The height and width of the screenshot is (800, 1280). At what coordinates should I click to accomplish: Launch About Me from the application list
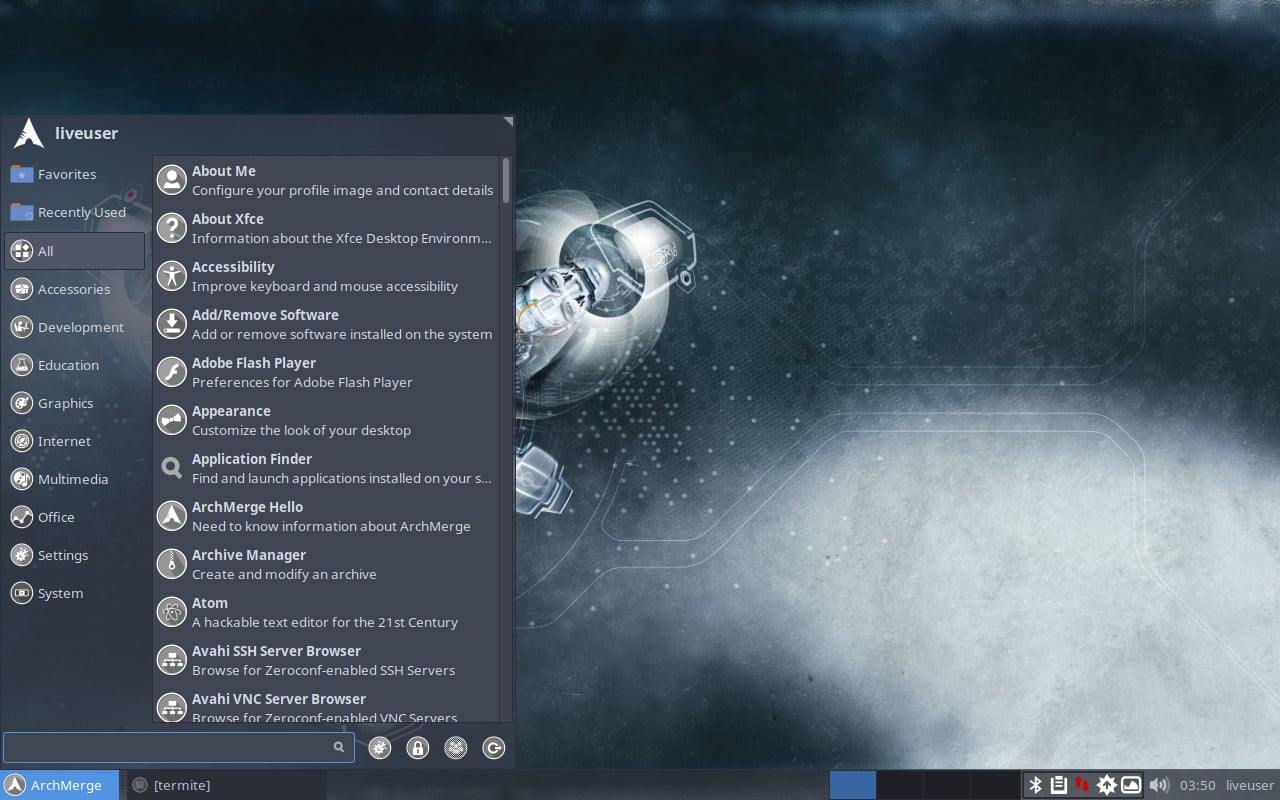(x=326, y=180)
